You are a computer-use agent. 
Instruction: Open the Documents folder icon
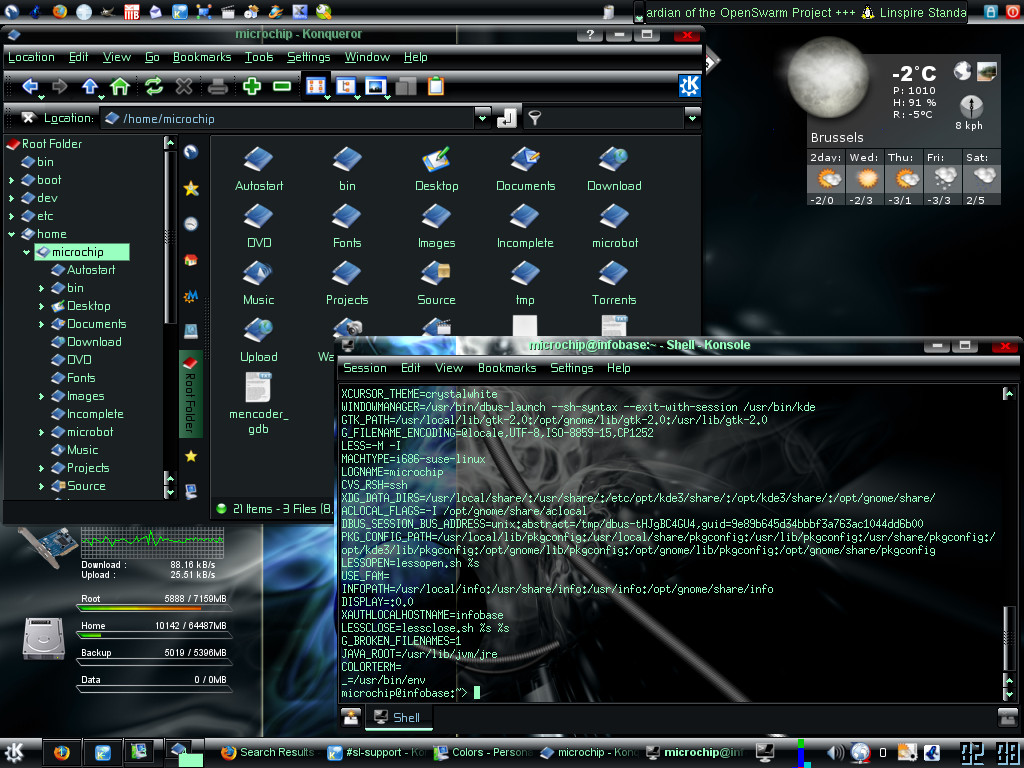point(525,169)
